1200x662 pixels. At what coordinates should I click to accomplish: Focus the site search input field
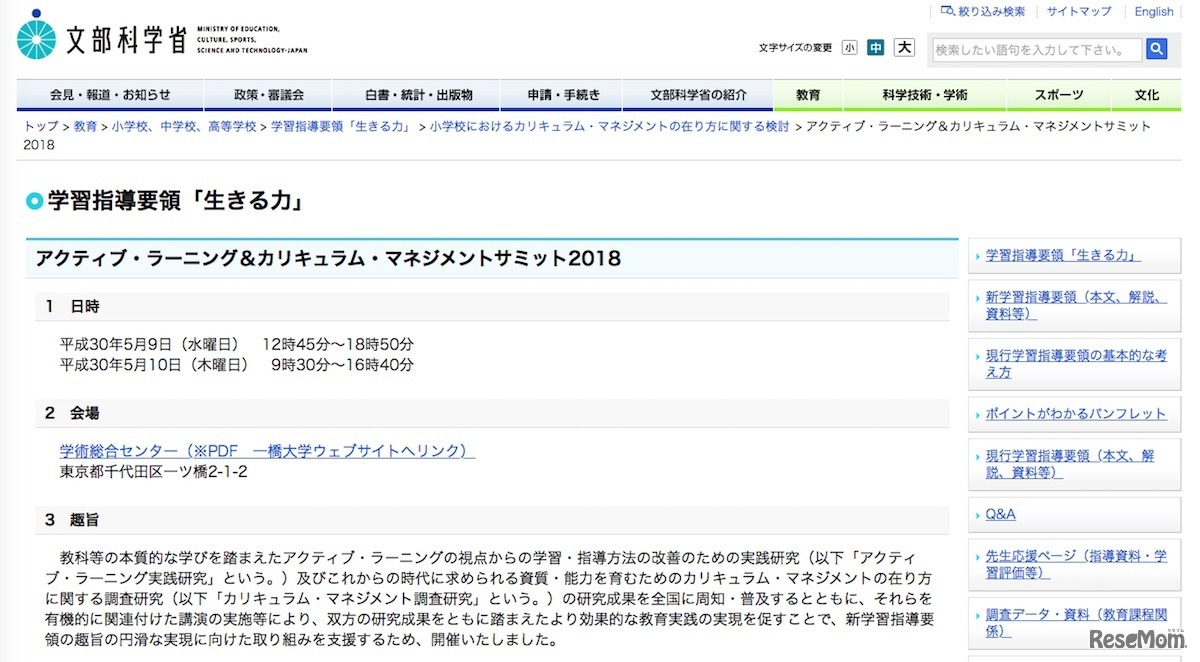[x=1036, y=49]
